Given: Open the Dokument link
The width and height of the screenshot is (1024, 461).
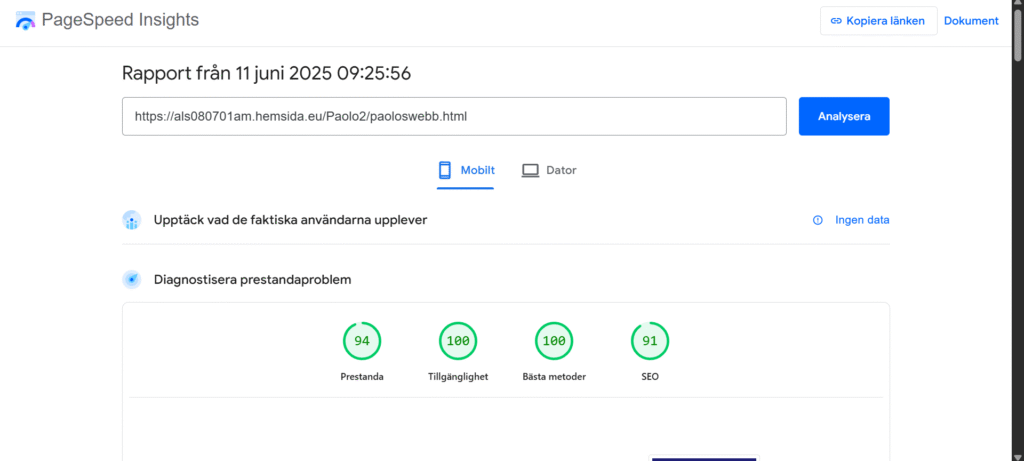Looking at the screenshot, I should click(971, 21).
